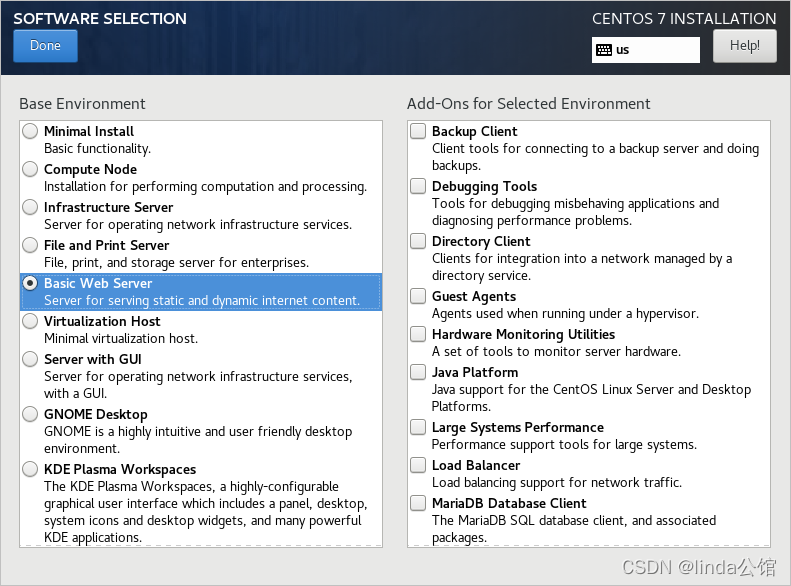Tick the Hardware Monitoring Utilities checkbox
The width and height of the screenshot is (791, 586).
coord(418,334)
